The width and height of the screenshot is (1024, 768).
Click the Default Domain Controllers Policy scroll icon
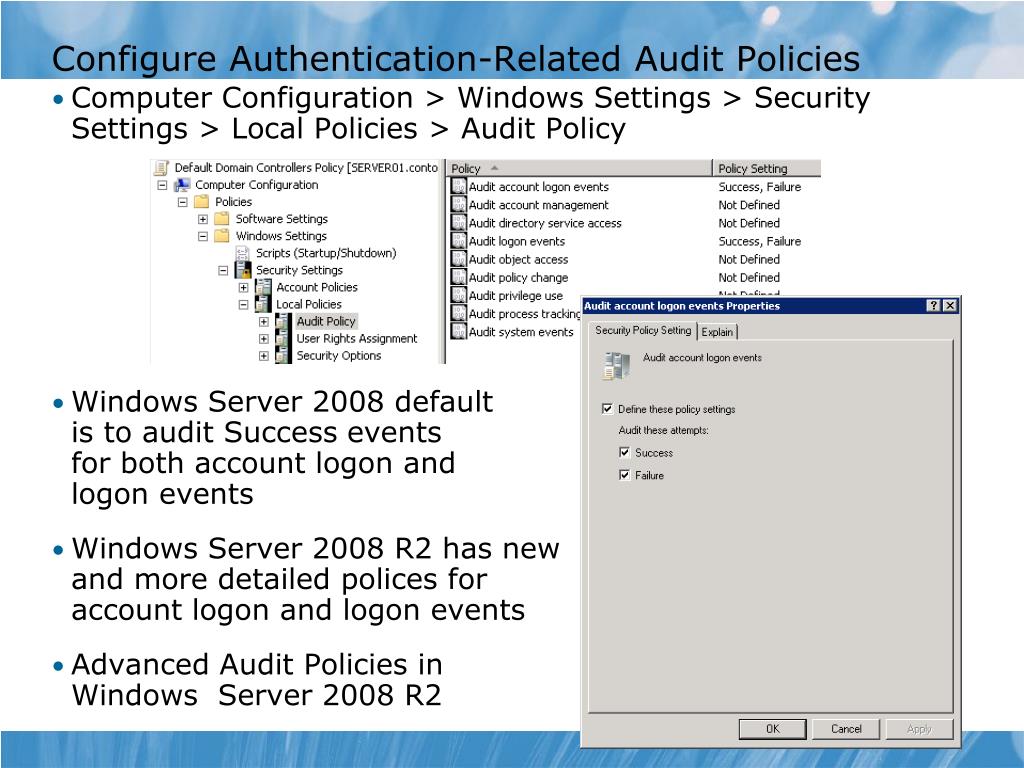pyautogui.click(x=161, y=168)
